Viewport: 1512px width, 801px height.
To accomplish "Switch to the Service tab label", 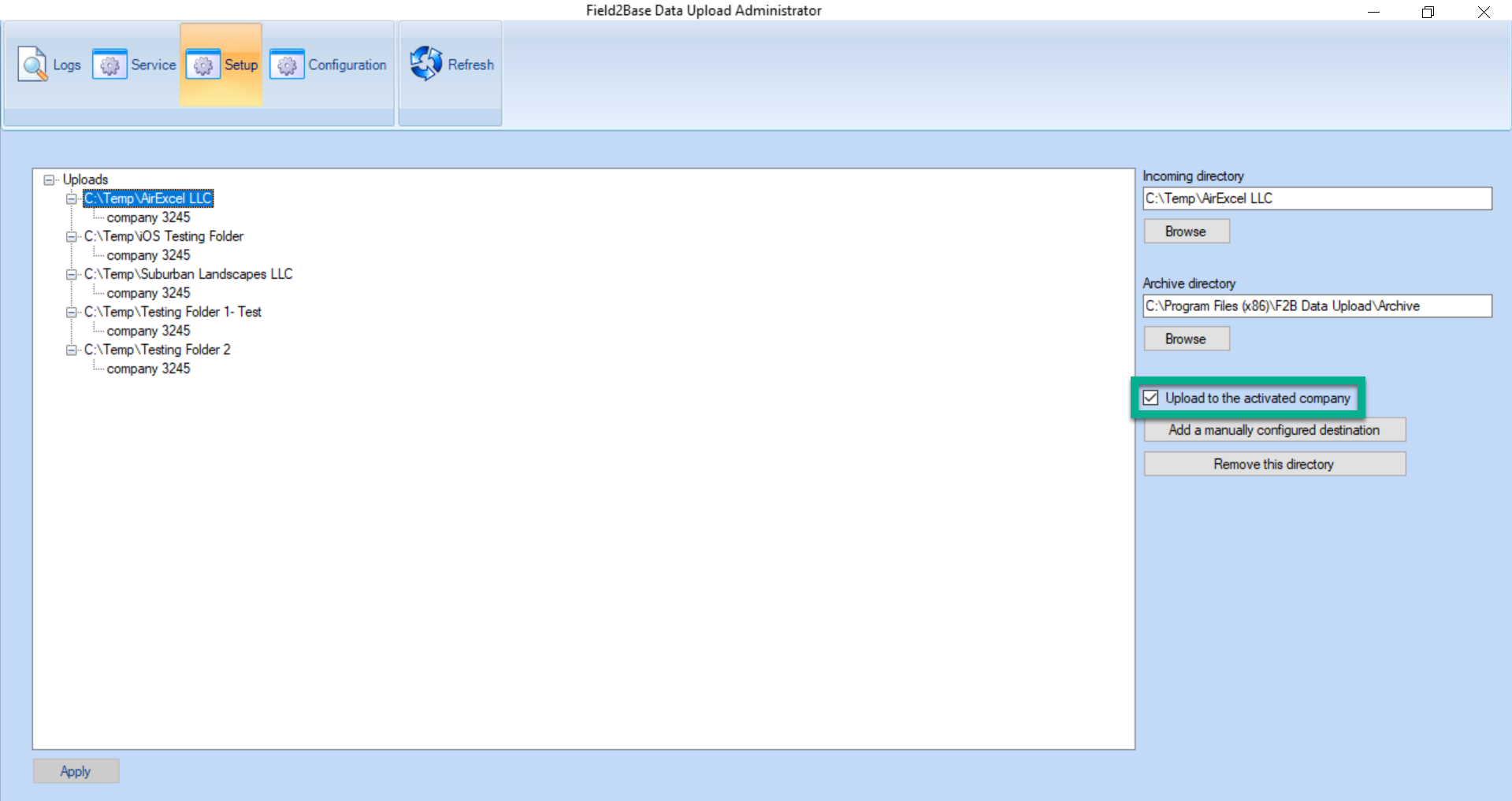I will coord(154,65).
